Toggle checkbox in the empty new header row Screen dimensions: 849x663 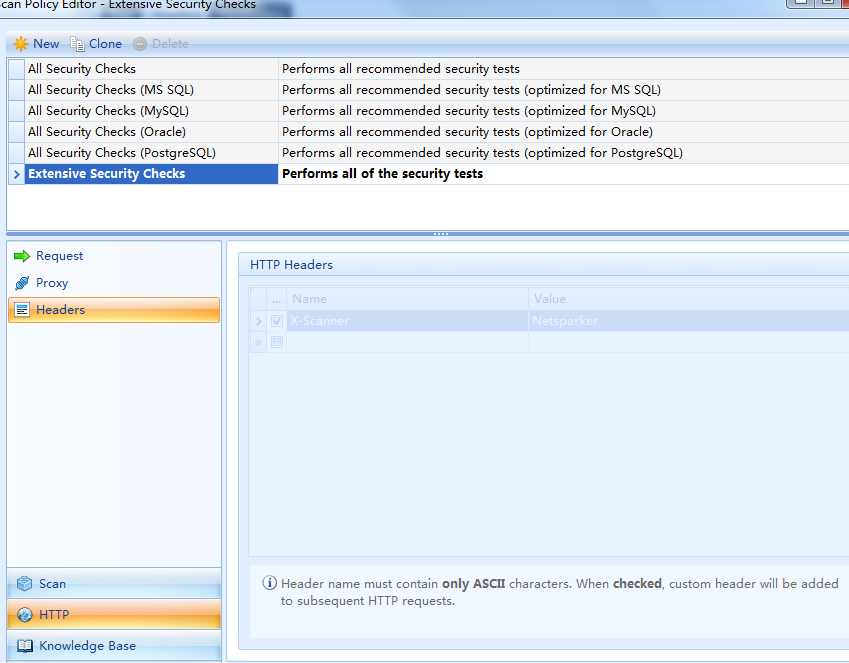coord(277,342)
